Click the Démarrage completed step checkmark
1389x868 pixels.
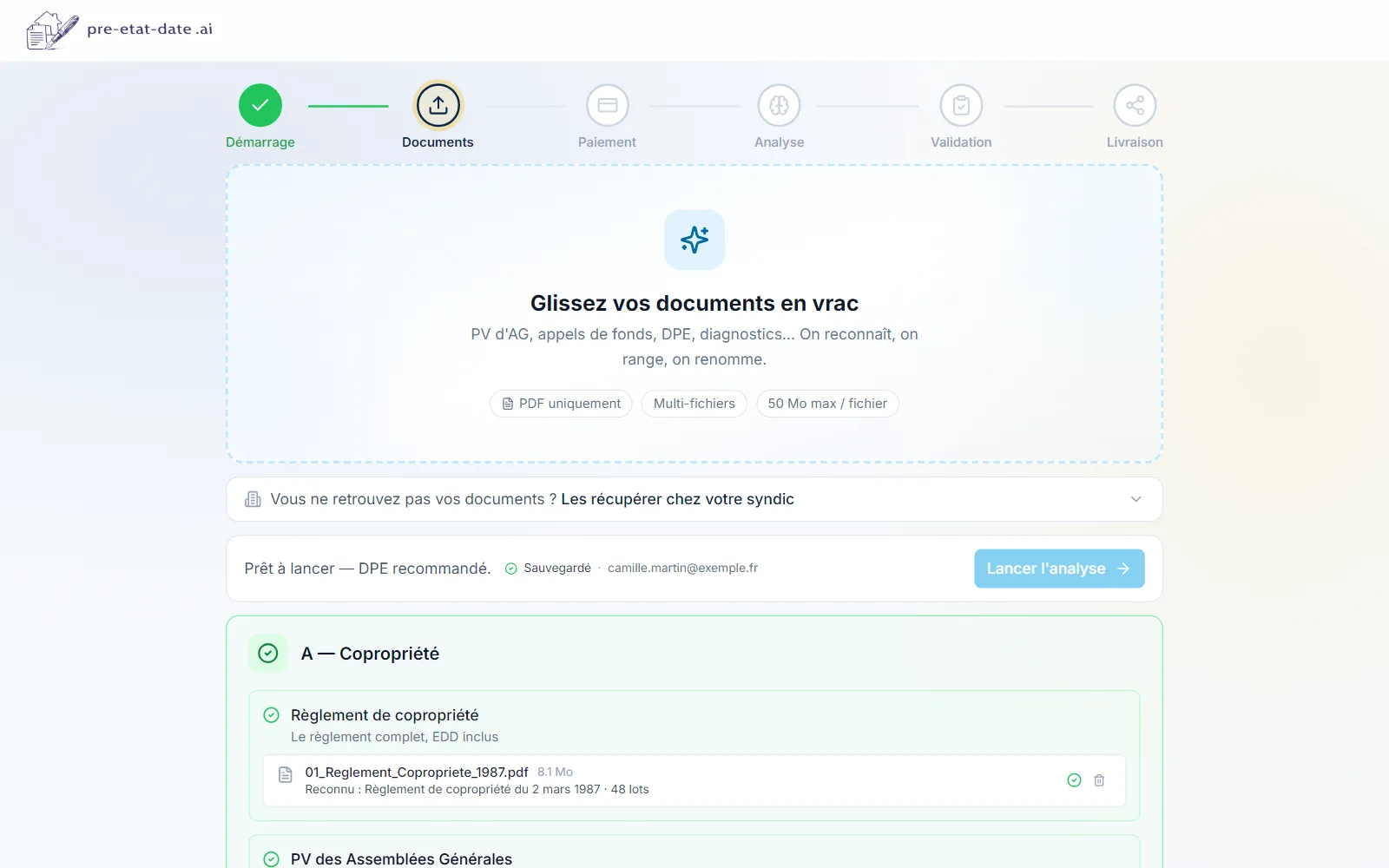point(260,105)
